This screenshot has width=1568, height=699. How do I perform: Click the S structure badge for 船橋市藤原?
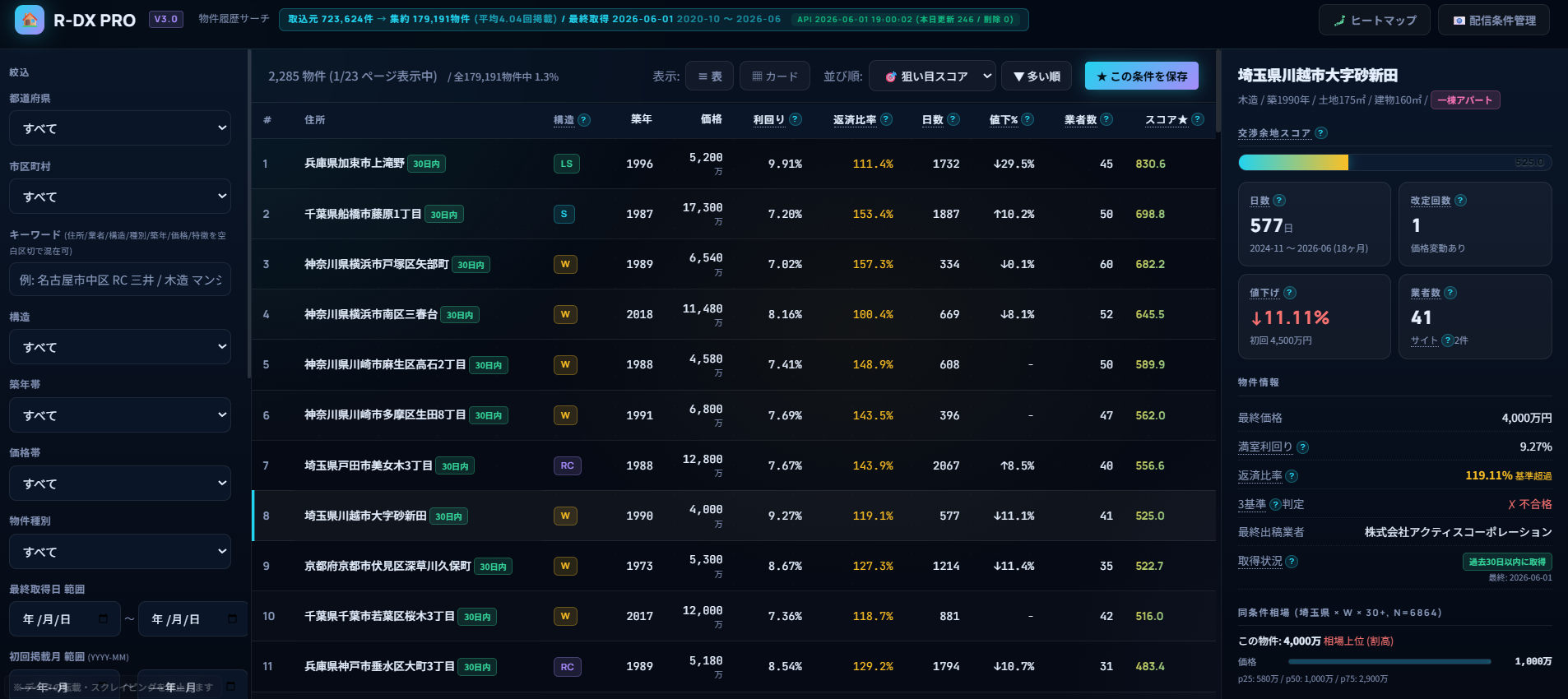(564, 214)
